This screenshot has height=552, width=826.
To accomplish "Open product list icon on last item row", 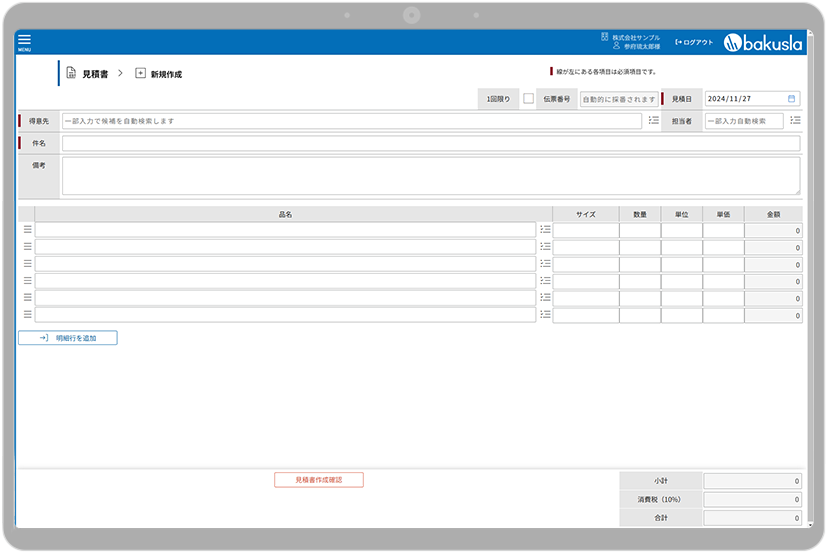I will [x=545, y=315].
